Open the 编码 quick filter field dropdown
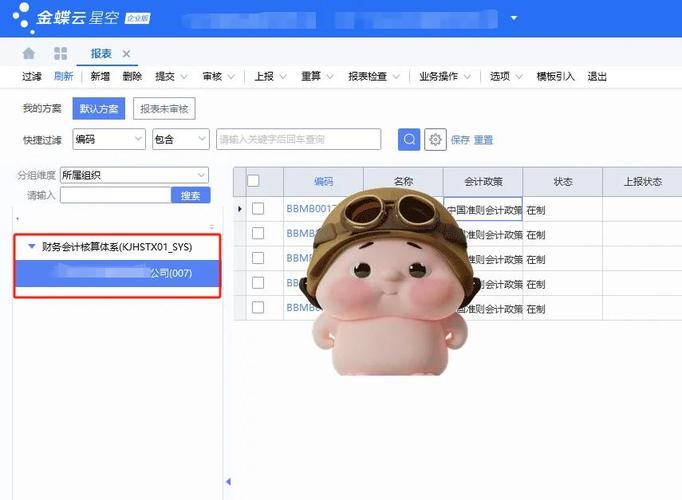 (109, 139)
